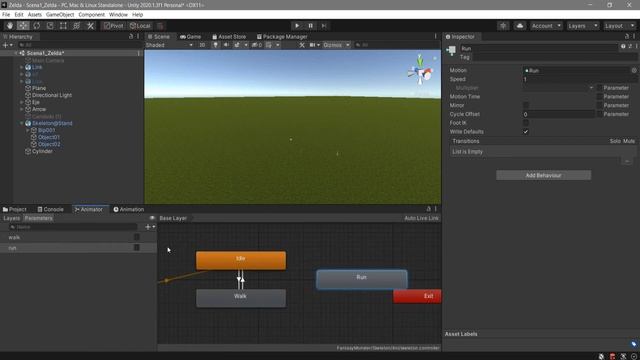
Task: Open Collab services sun icon
Action: 503,26
